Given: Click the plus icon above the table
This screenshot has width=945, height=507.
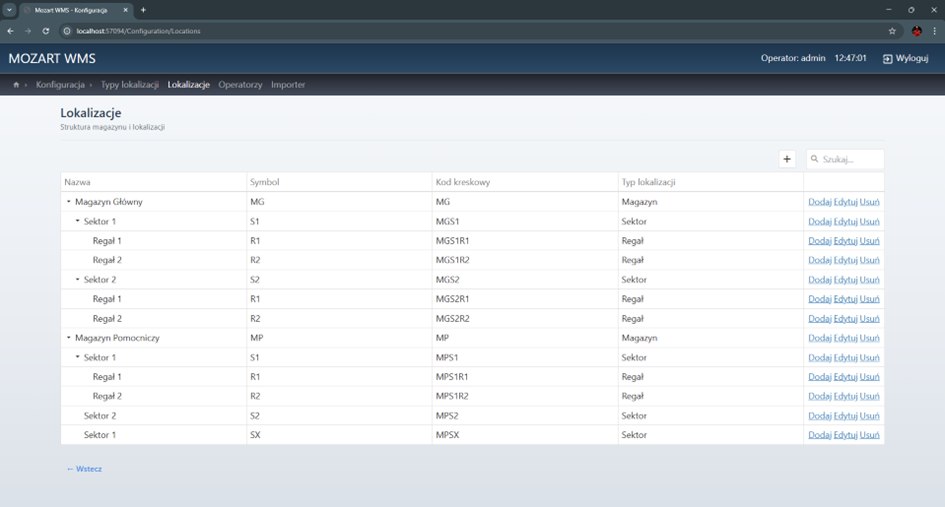Looking at the screenshot, I should [787, 159].
